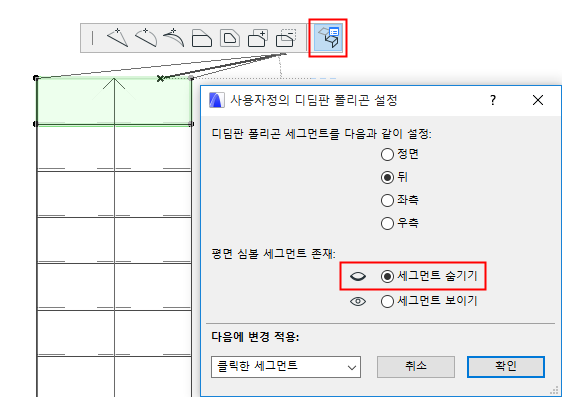Open dialog help question mark
The image size is (562, 397).
493,100
